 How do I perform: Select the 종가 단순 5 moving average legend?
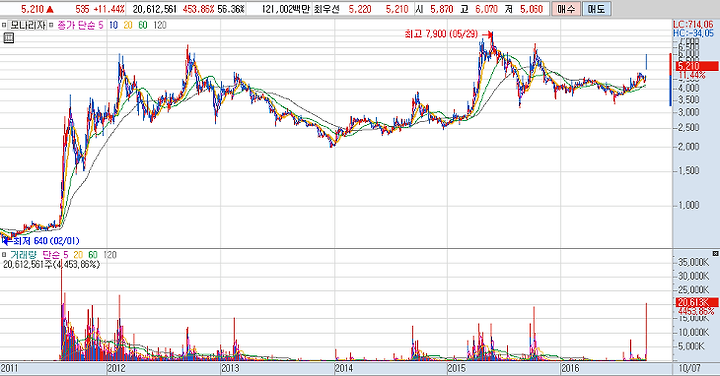tap(80, 25)
